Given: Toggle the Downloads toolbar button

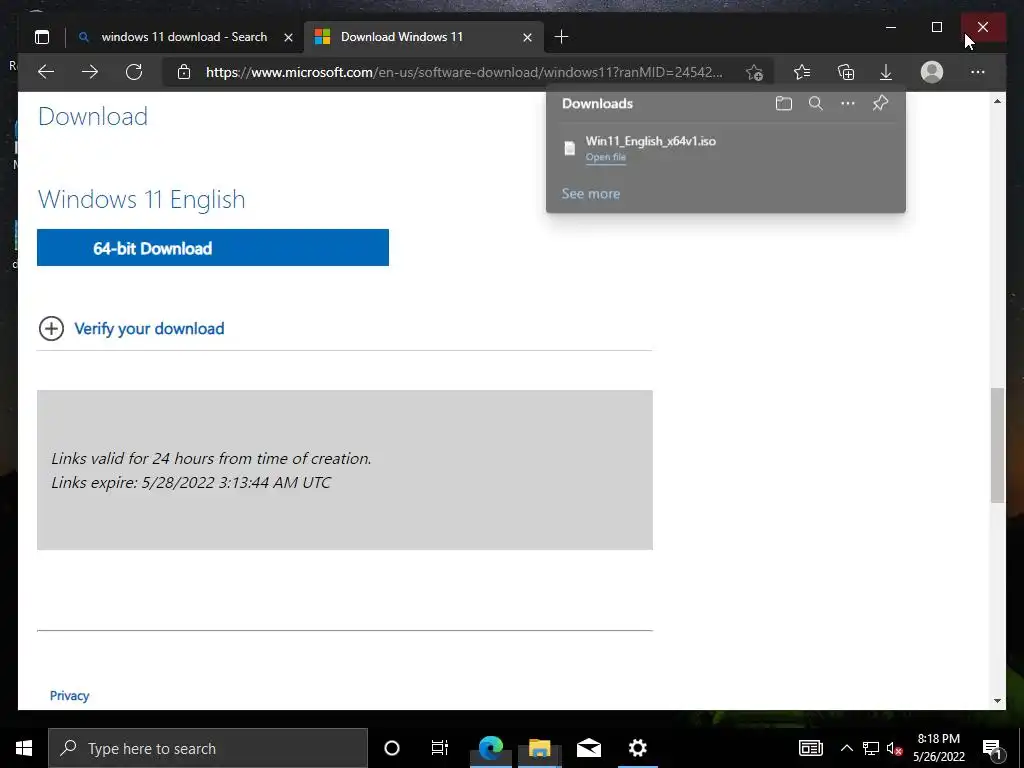Looking at the screenshot, I should (x=886, y=72).
